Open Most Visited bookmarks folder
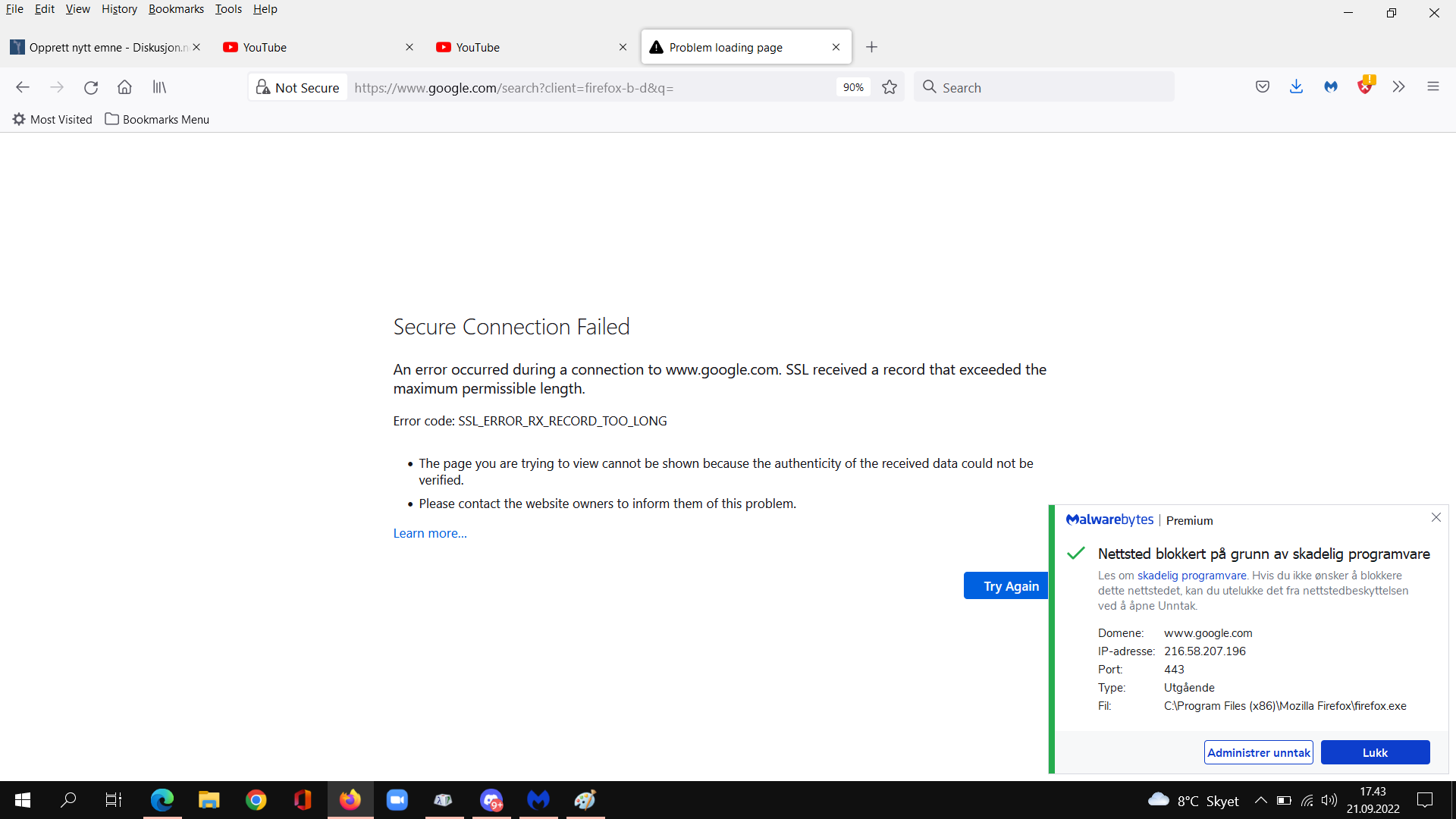Image resolution: width=1456 pixels, height=819 pixels. point(52,119)
